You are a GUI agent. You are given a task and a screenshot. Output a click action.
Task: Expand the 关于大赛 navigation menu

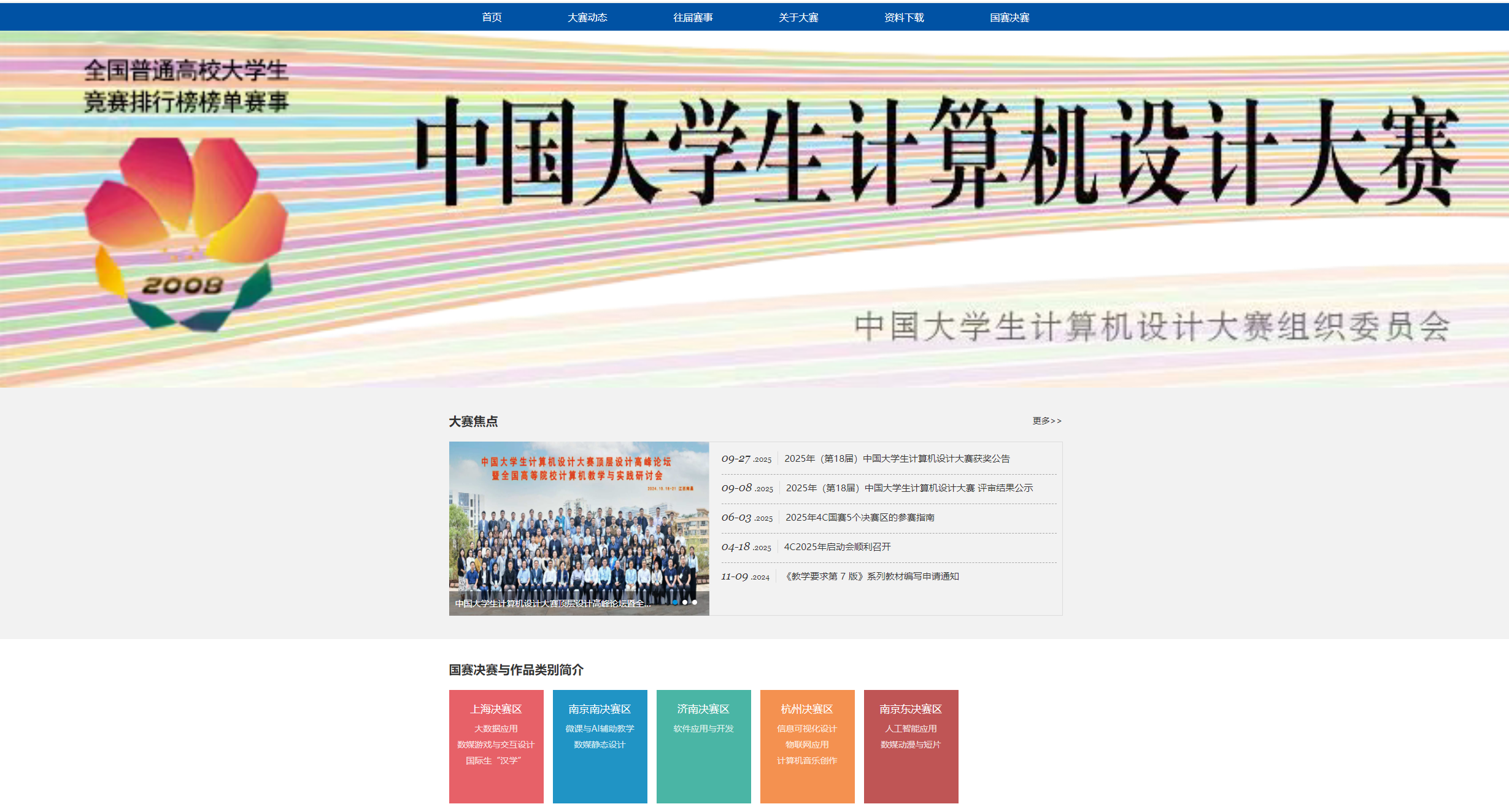pos(798,17)
